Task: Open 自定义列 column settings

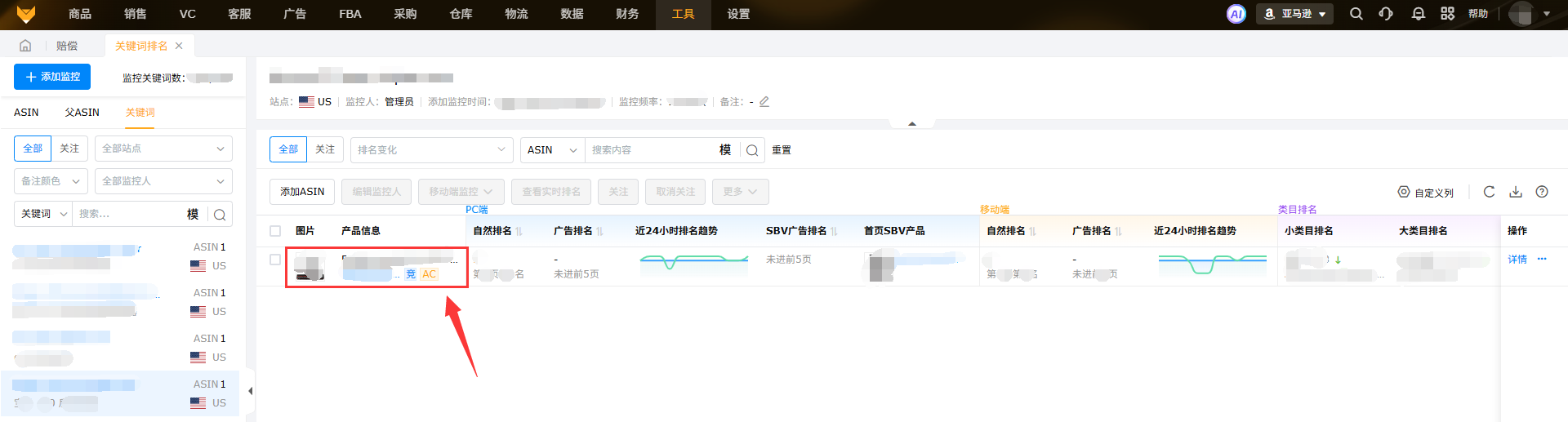Action: click(1426, 193)
